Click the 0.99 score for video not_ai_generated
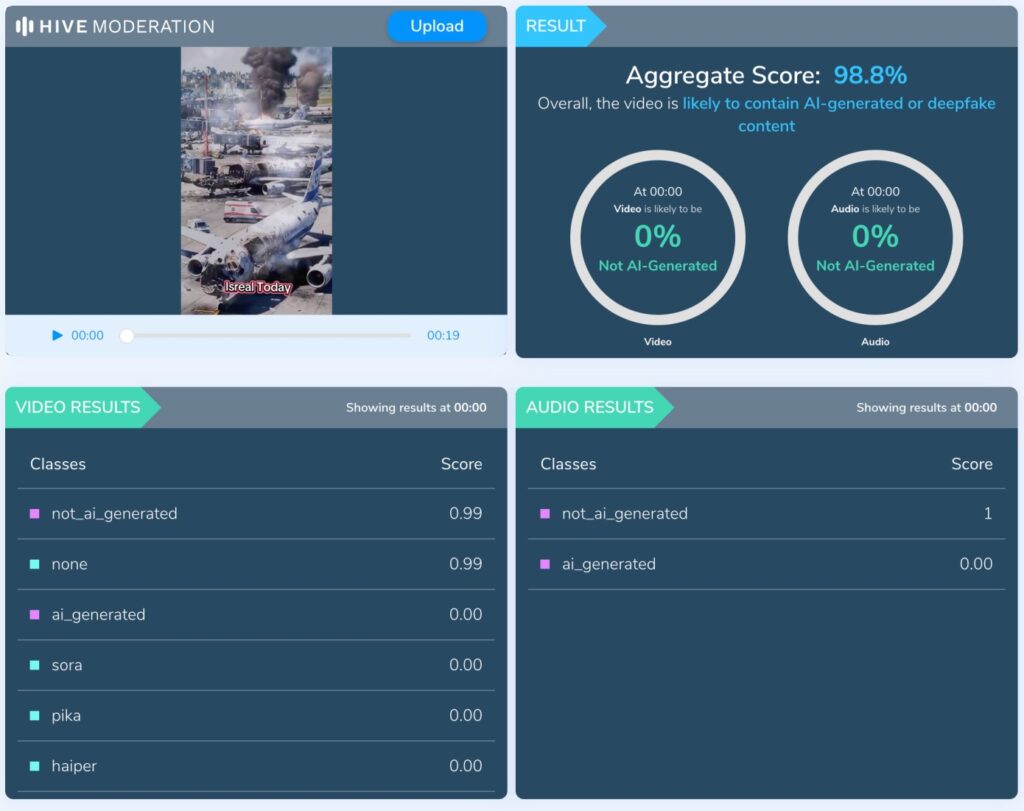Viewport: 1024px width, 811px height. click(x=466, y=513)
